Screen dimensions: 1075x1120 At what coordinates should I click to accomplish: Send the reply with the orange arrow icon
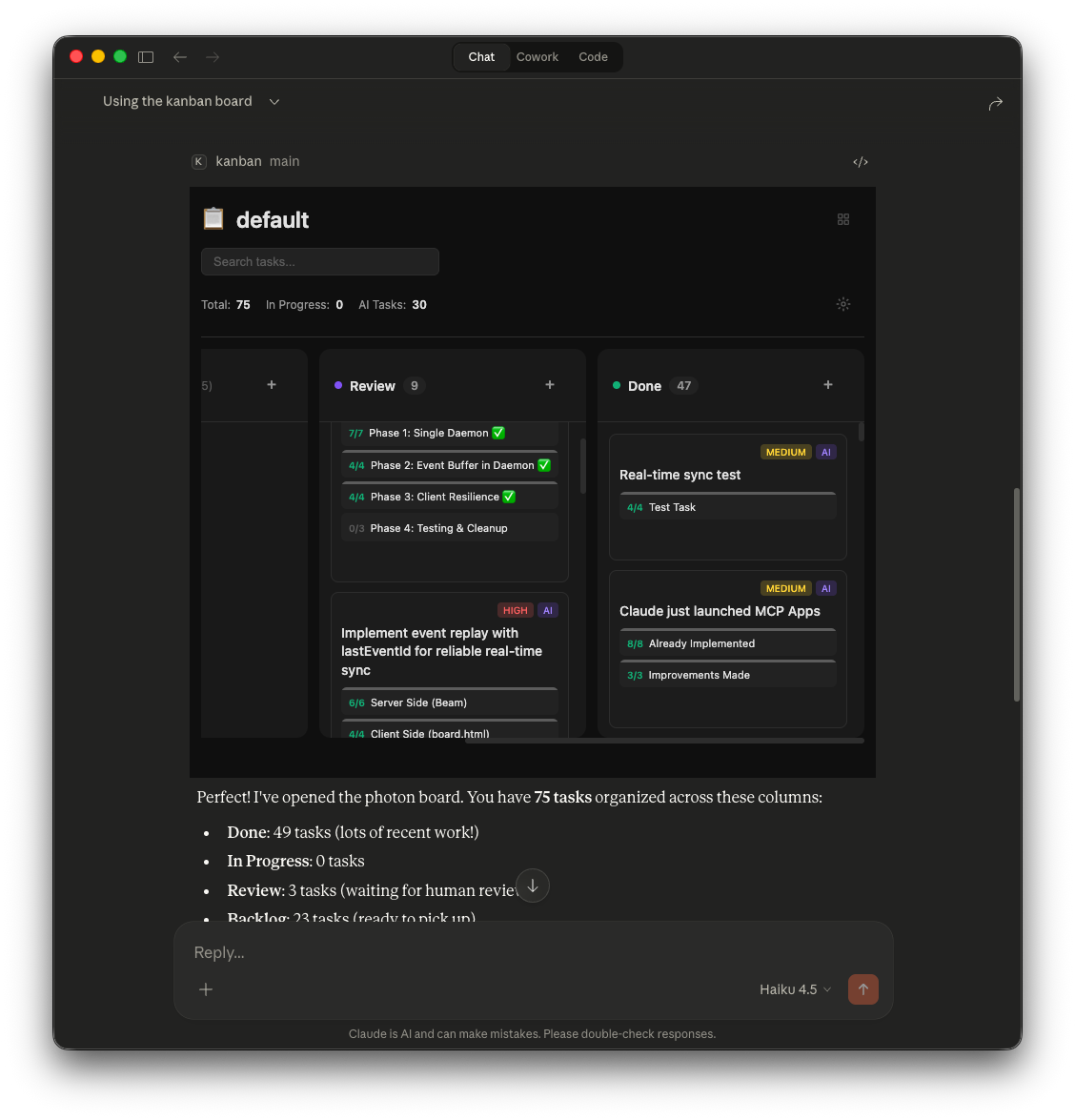(x=863, y=989)
